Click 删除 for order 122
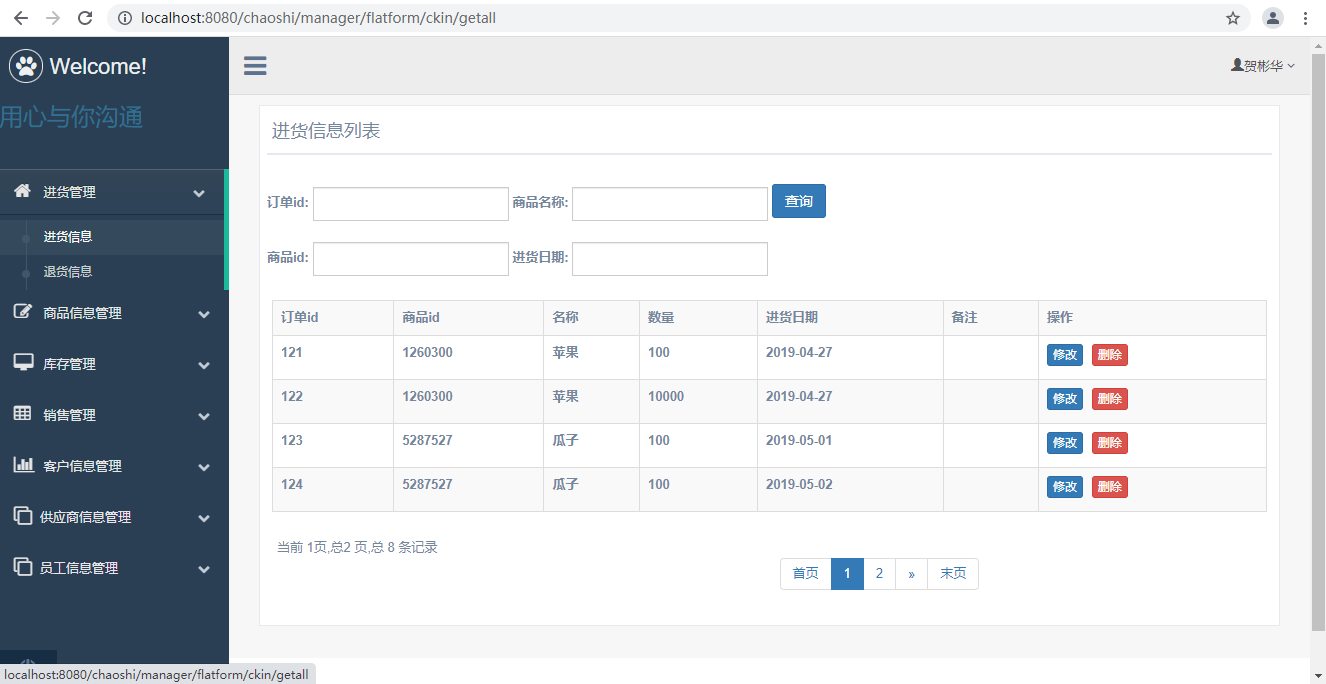This screenshot has height=684, width=1326. (1110, 399)
